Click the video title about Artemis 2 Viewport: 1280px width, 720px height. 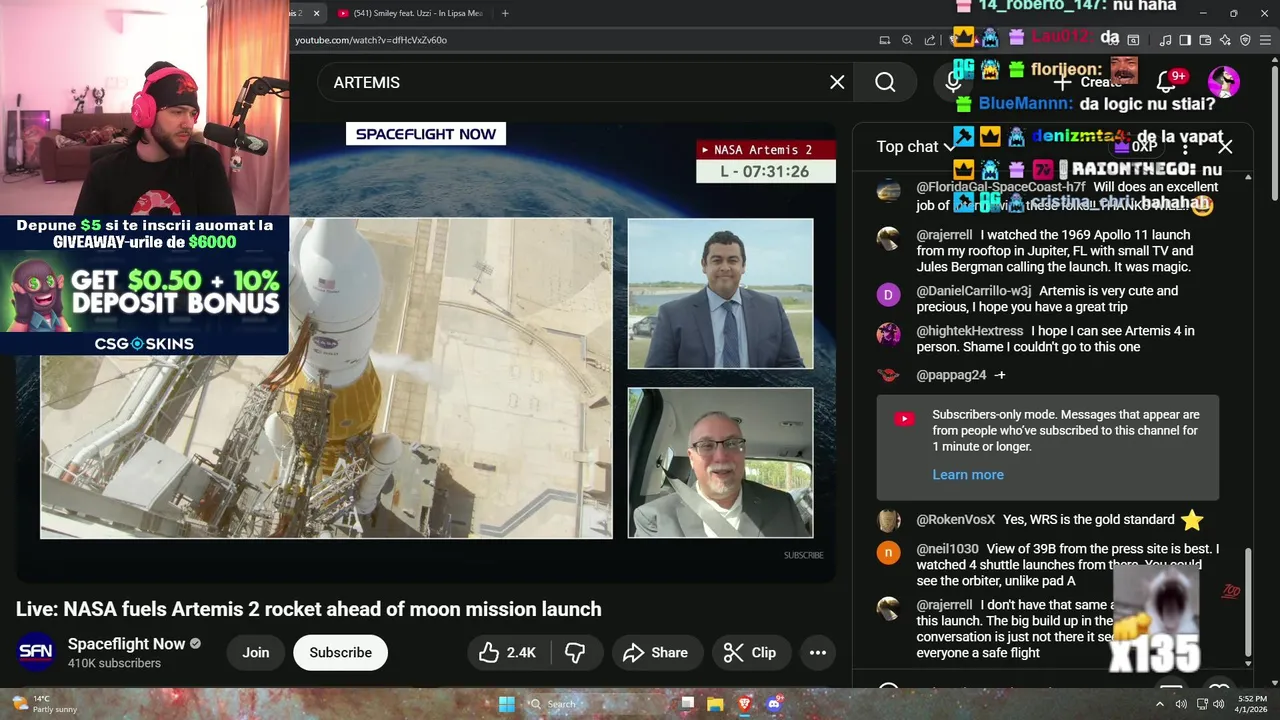click(x=308, y=609)
